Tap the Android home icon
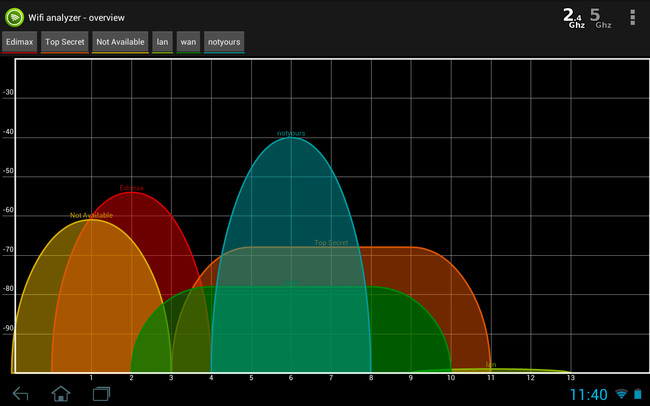Viewport: 650px width, 406px height. (61, 393)
